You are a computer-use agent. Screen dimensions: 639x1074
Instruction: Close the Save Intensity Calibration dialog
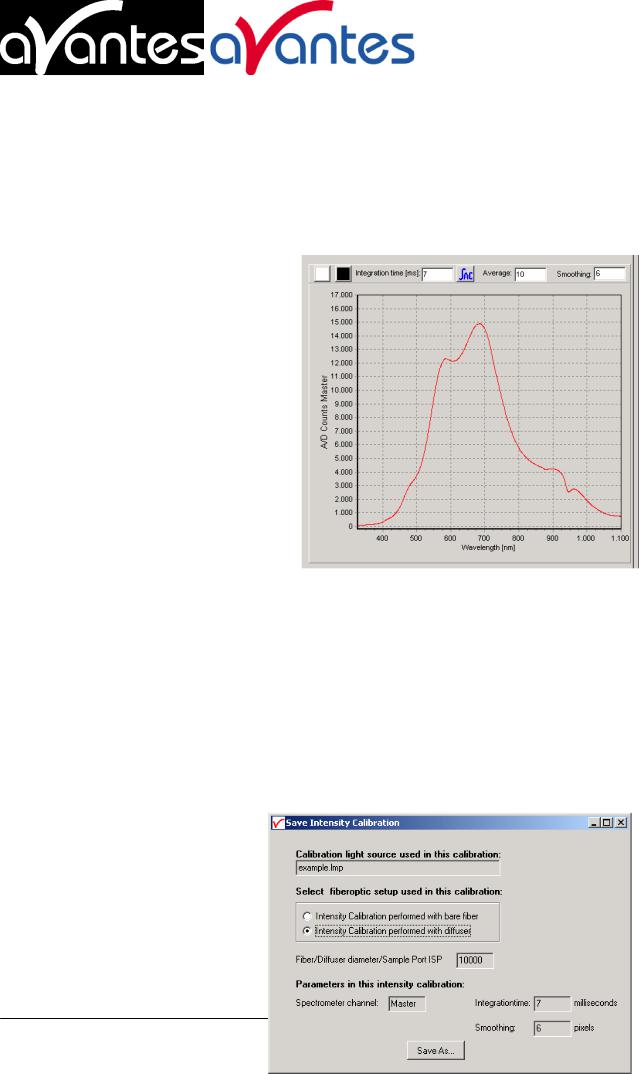(621, 823)
